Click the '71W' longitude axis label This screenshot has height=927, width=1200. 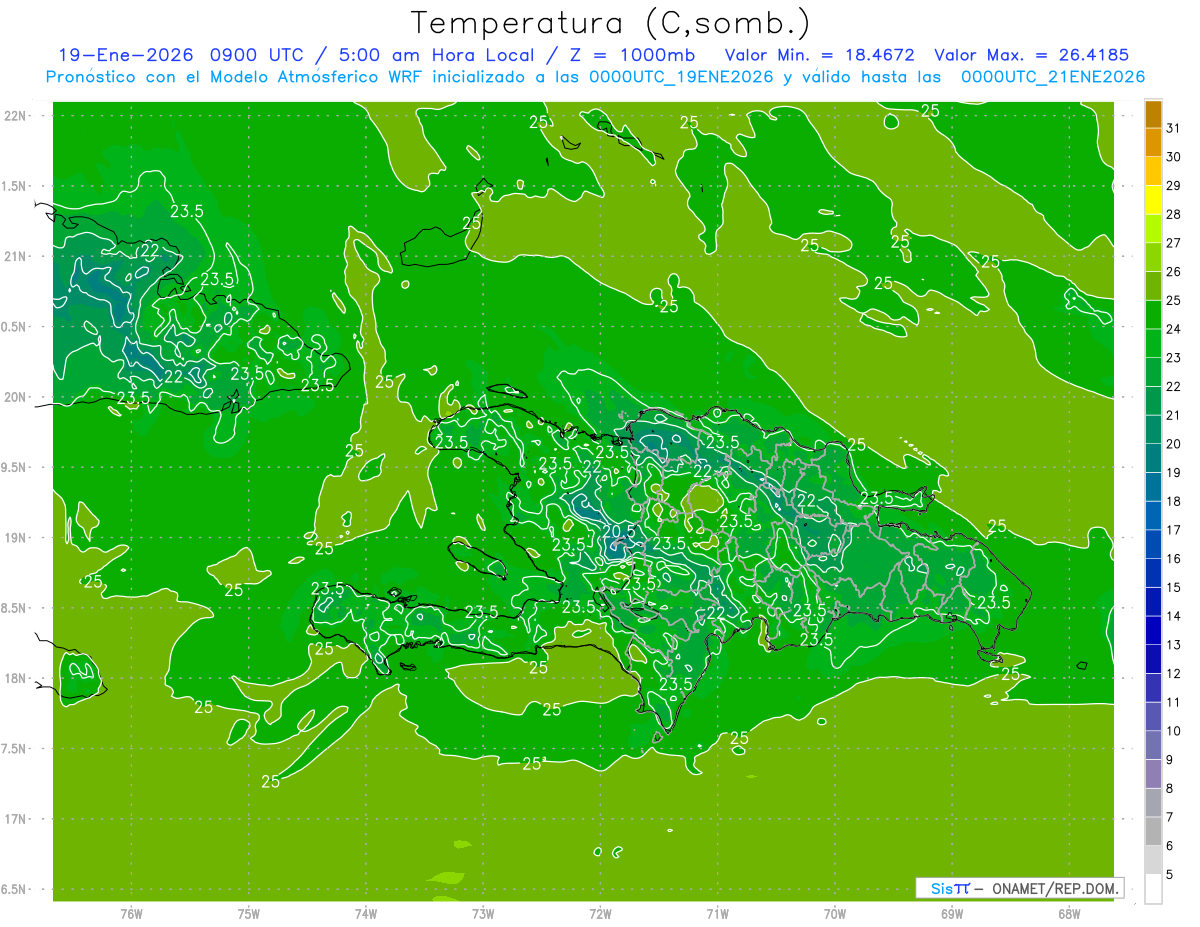coord(718,914)
